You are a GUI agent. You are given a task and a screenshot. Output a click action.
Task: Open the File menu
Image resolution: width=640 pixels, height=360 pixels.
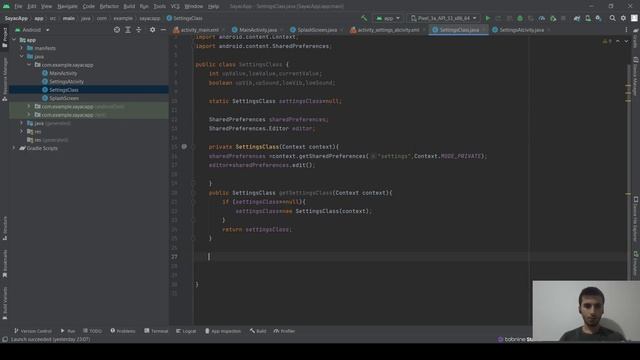18,7
